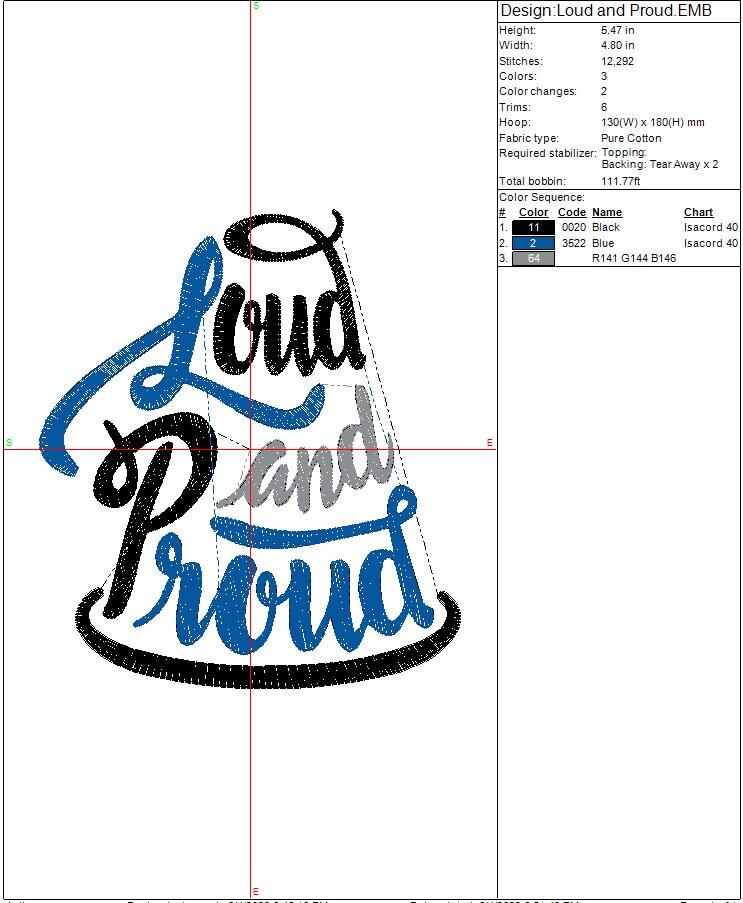
Task: Click the black color swatch numbered 11
Action: (533, 228)
